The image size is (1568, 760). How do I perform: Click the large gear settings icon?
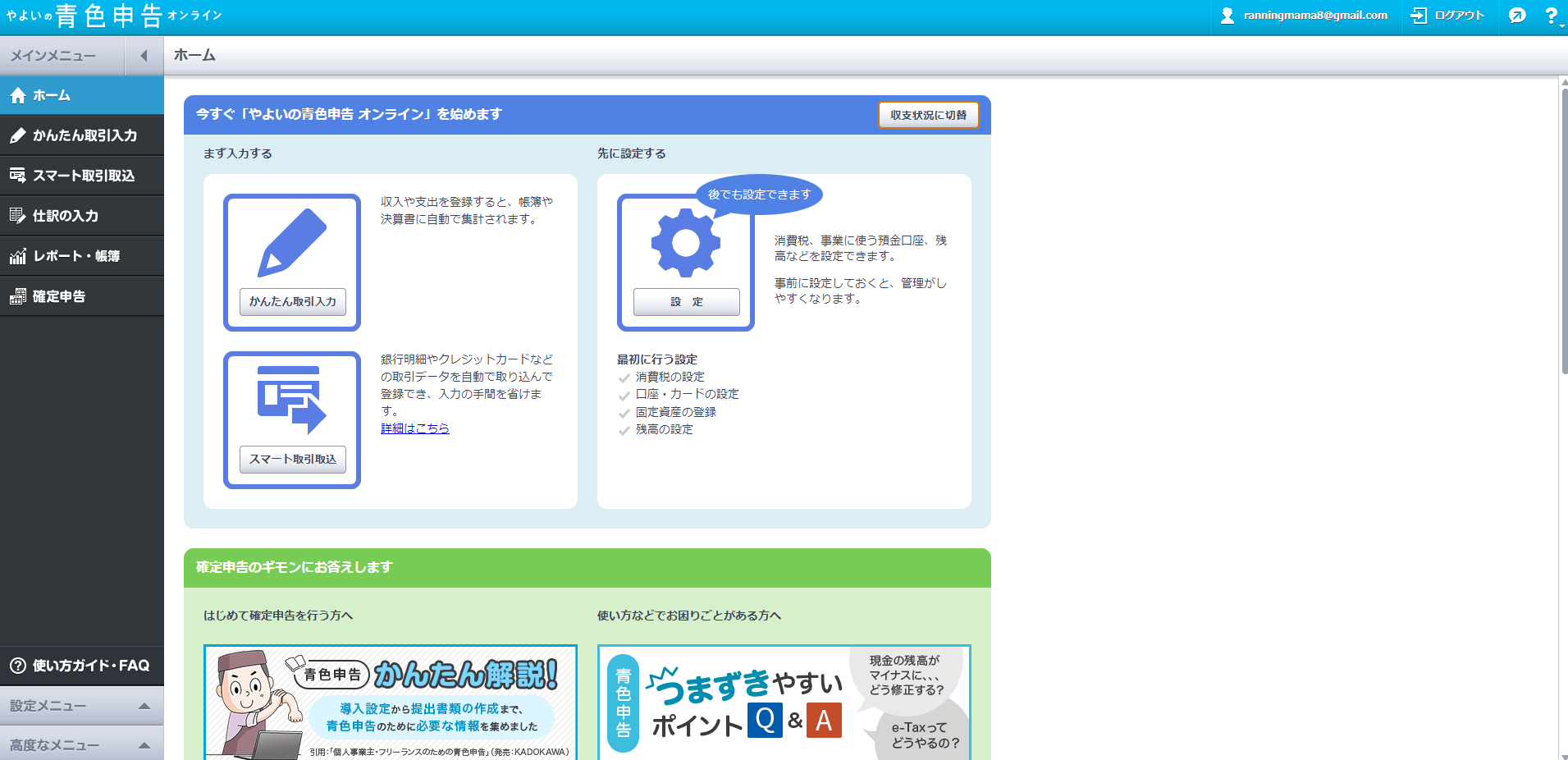click(685, 243)
